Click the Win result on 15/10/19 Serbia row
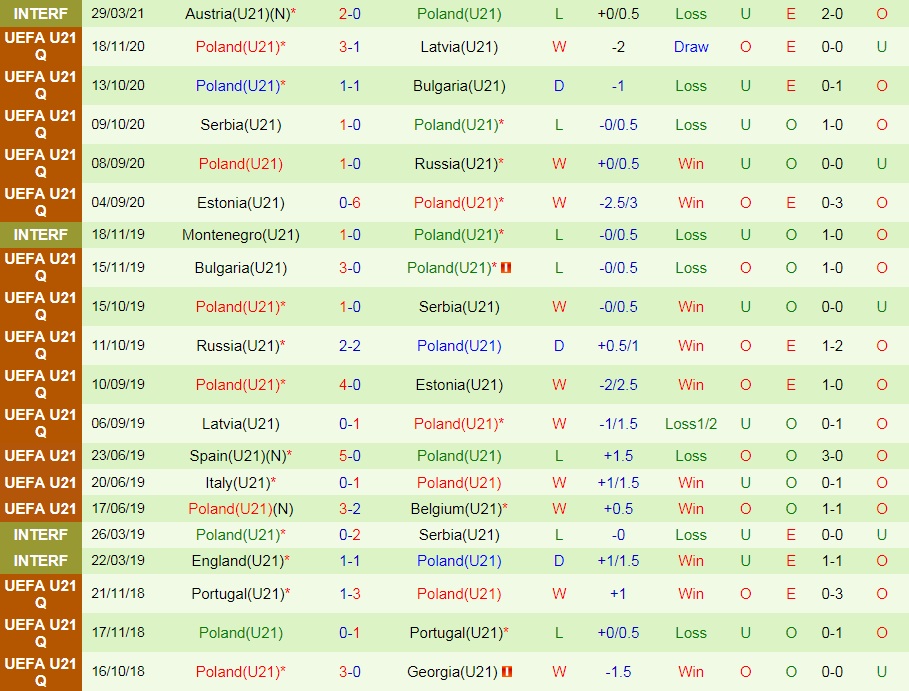Screen dimensions: 909x691 [691, 307]
